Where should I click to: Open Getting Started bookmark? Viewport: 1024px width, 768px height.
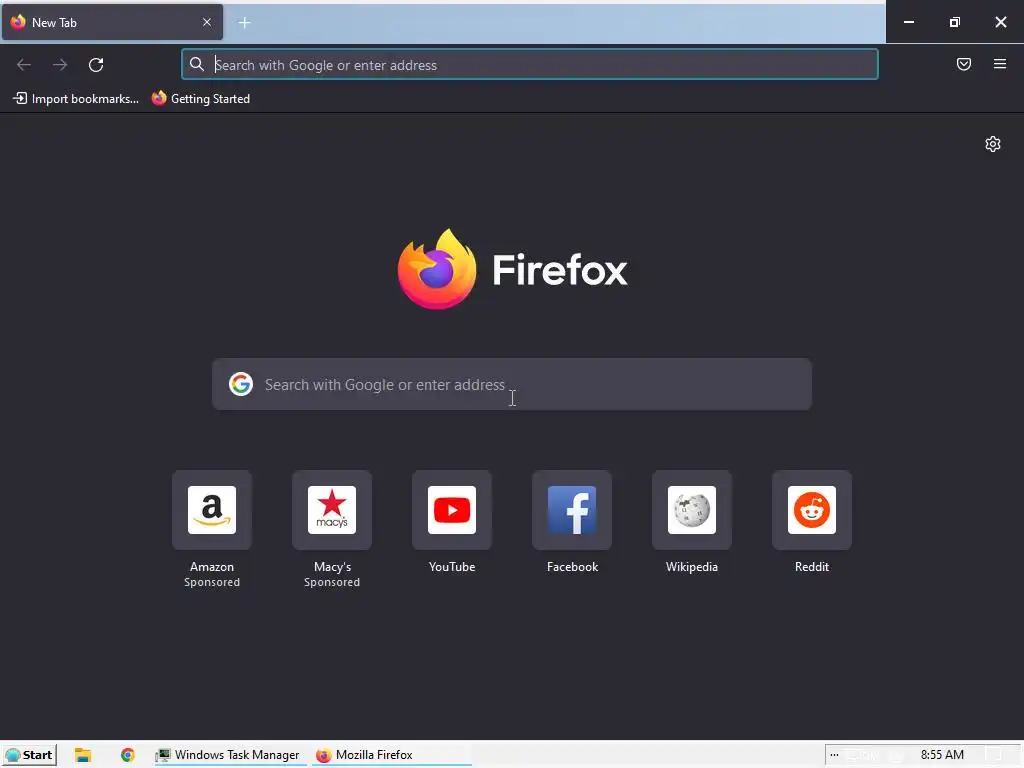200,99
